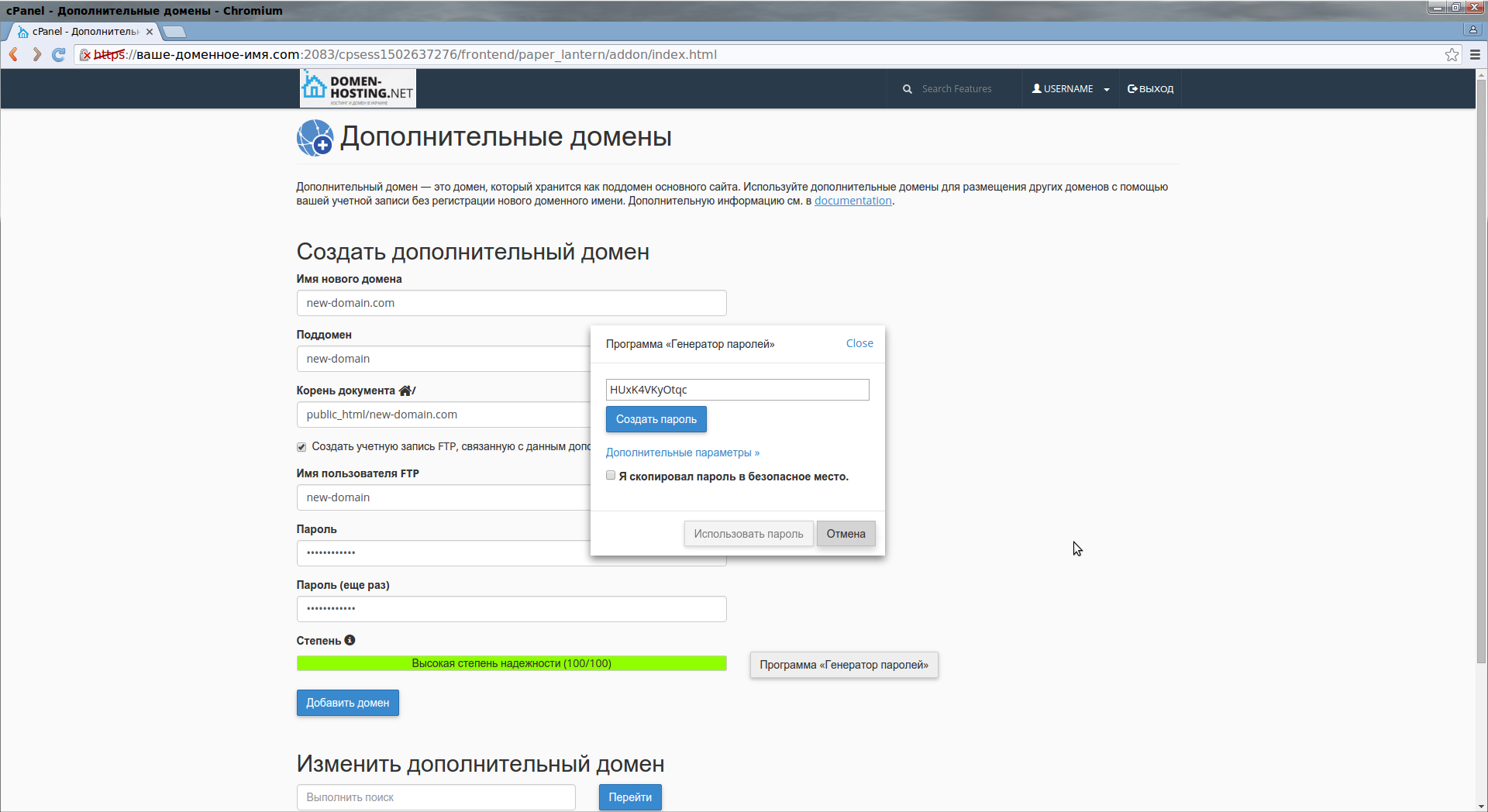Open a new browser tab
This screenshot has height=812, width=1488.
click(174, 32)
